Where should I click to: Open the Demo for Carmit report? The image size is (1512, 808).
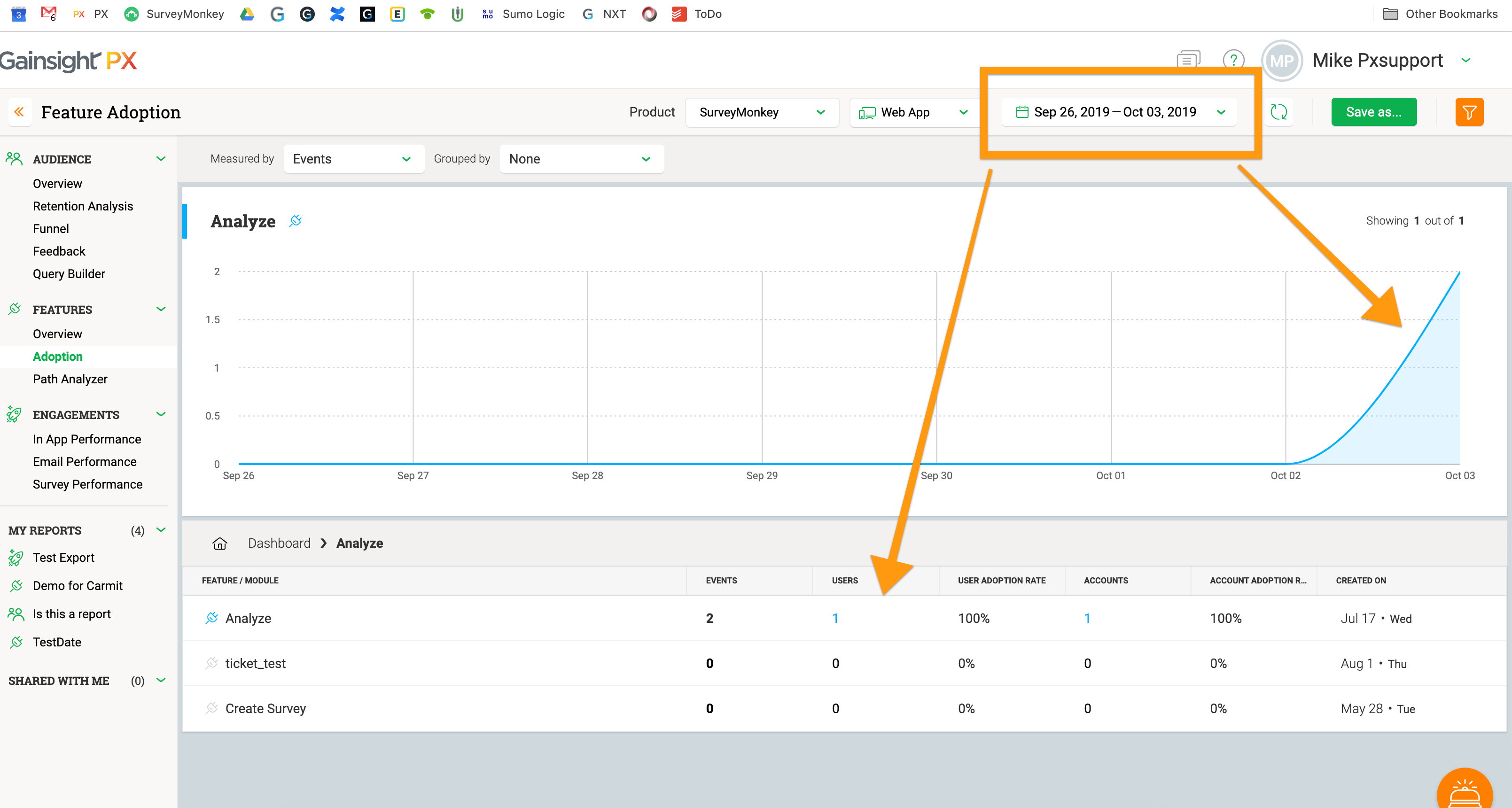pos(78,586)
